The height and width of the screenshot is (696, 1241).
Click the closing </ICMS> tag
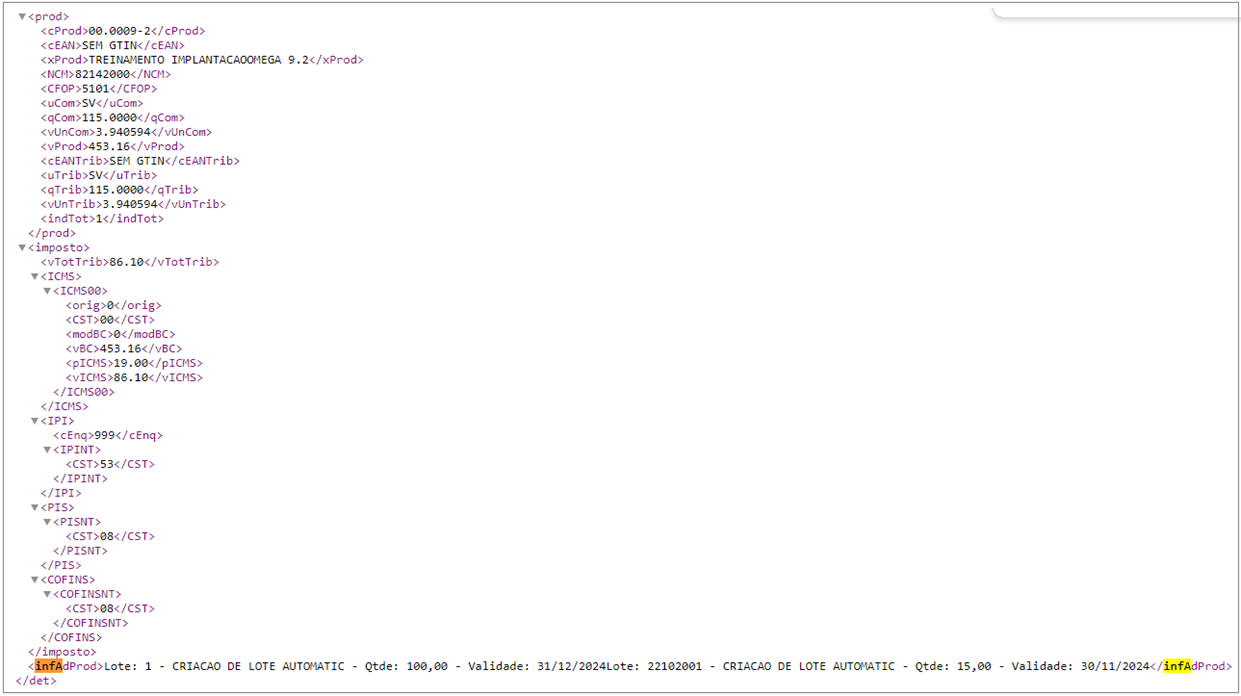pyautogui.click(x=64, y=407)
